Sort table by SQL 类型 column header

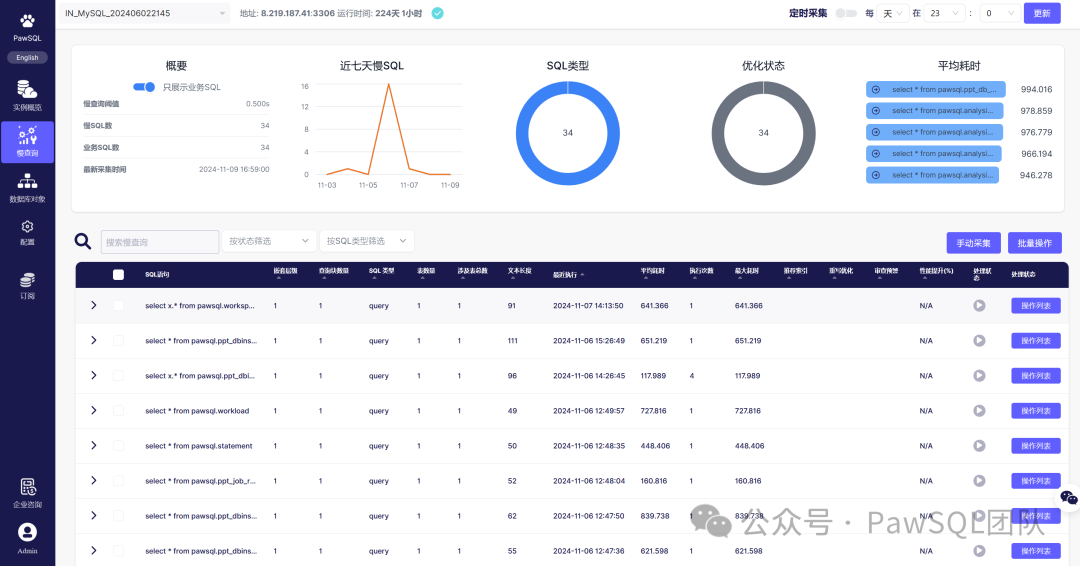click(x=381, y=273)
